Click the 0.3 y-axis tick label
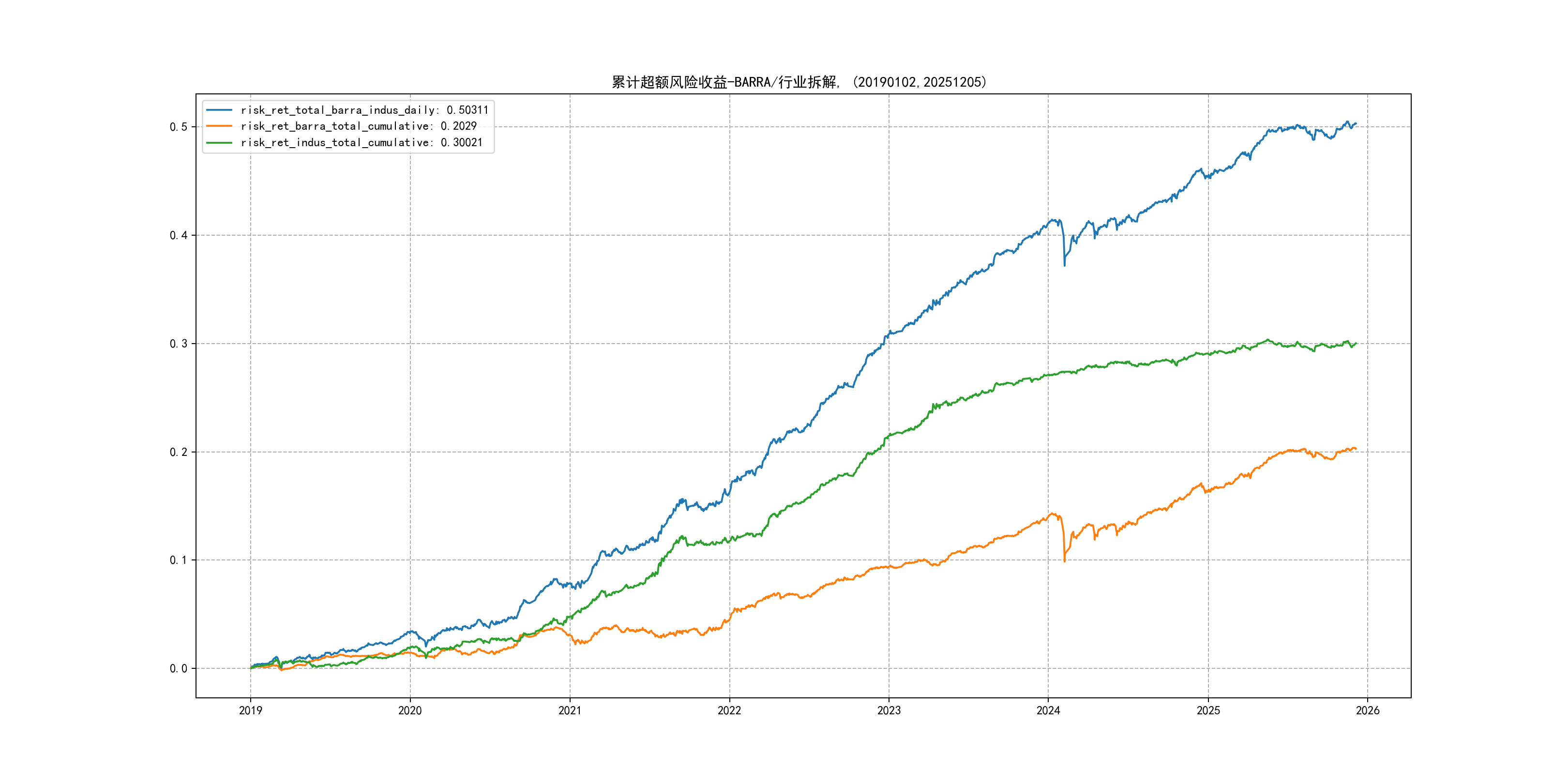The height and width of the screenshot is (784, 1568). click(179, 343)
